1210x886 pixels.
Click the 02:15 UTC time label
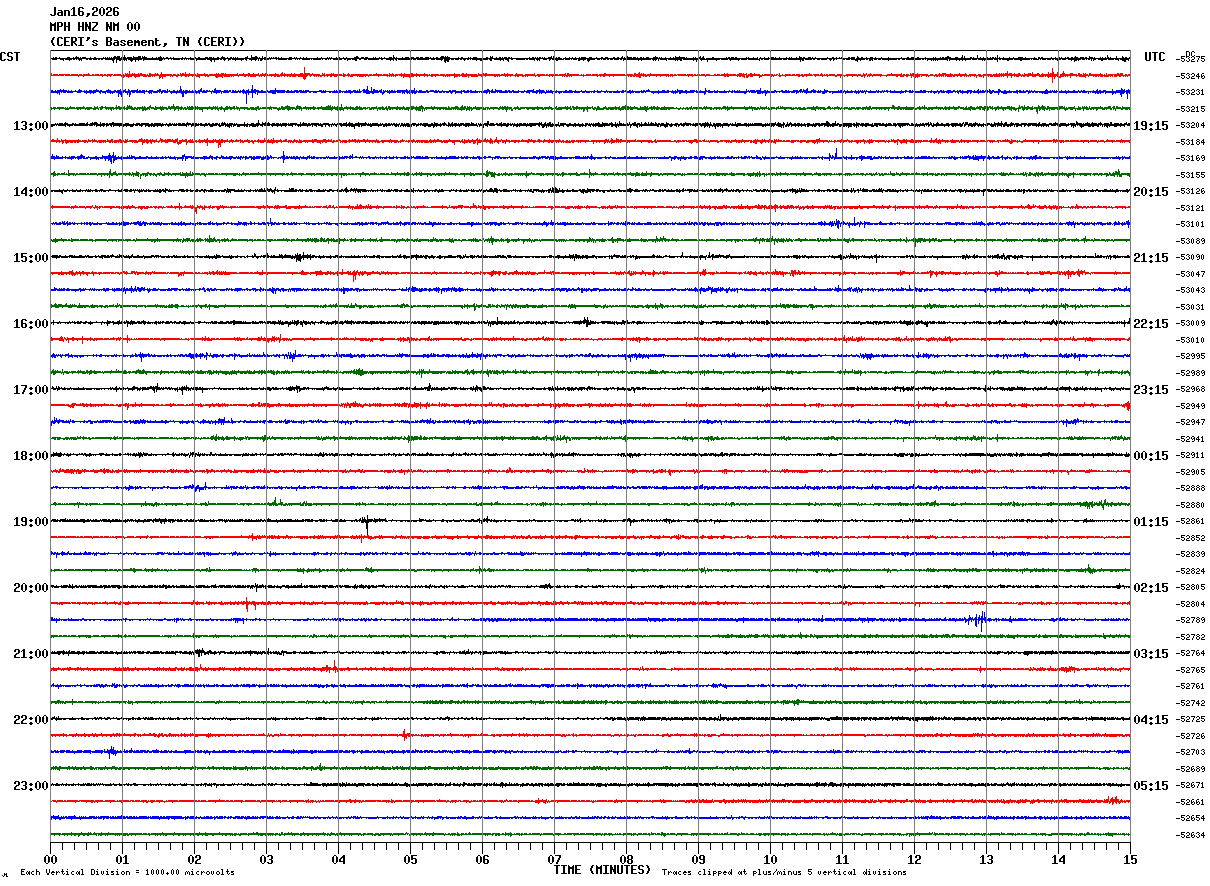tap(1150, 588)
